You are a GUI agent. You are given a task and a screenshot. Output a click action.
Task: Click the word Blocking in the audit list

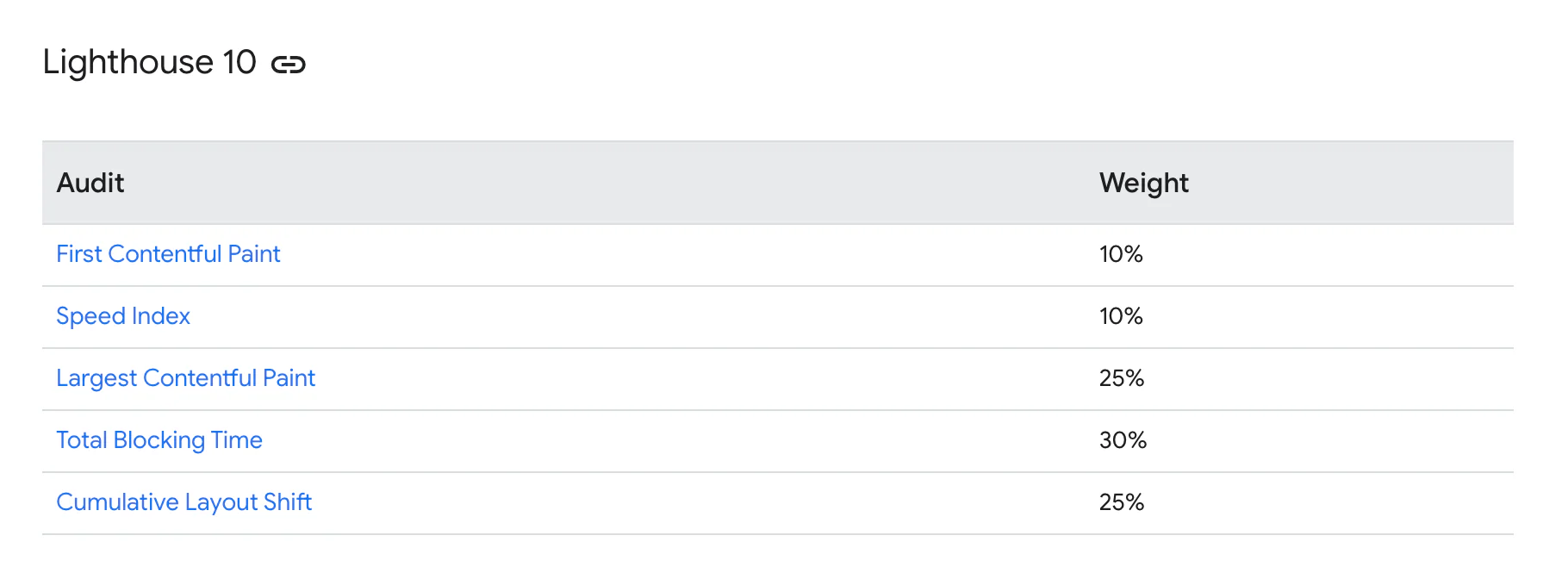coord(159,440)
